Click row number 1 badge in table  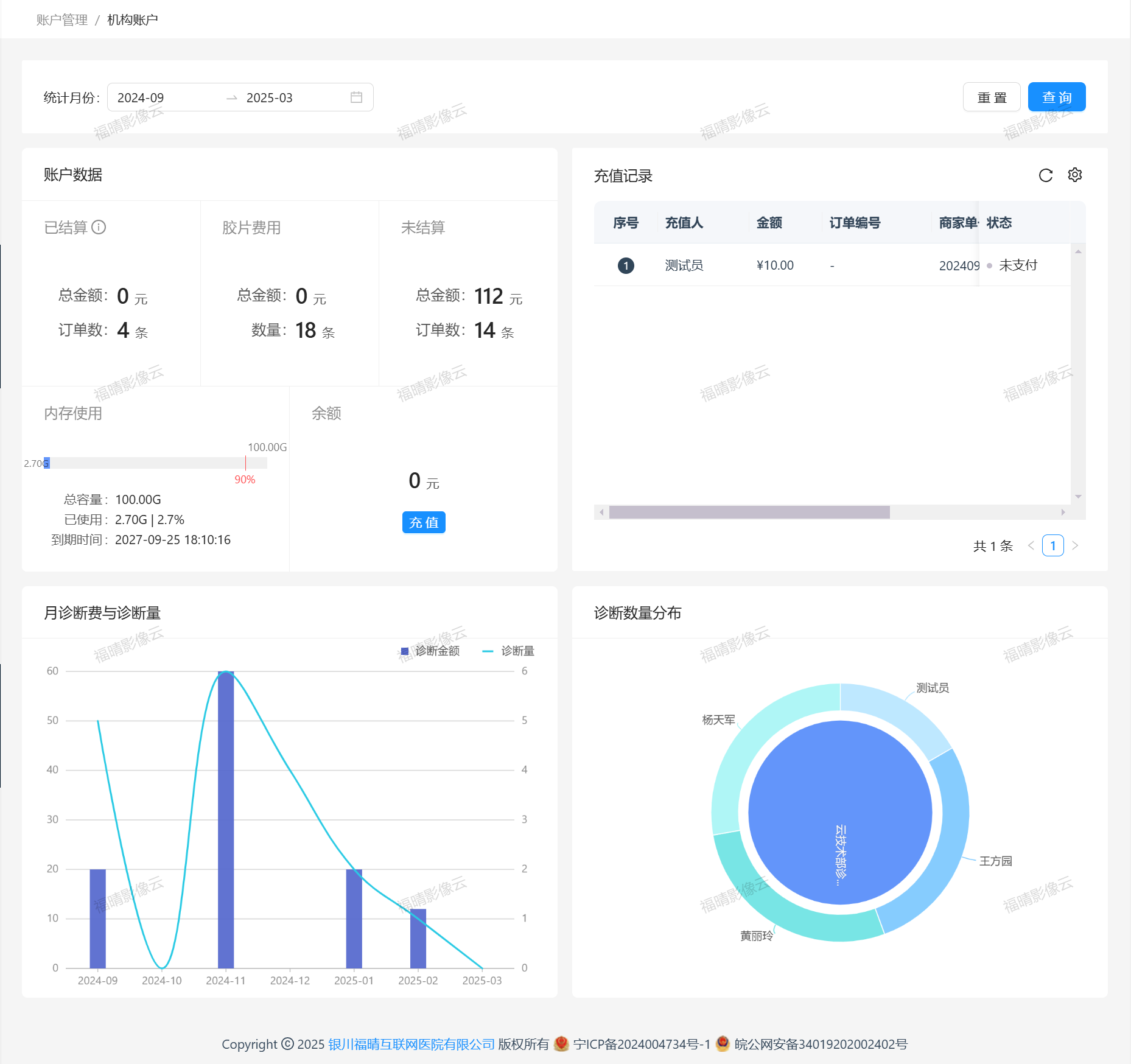click(626, 265)
